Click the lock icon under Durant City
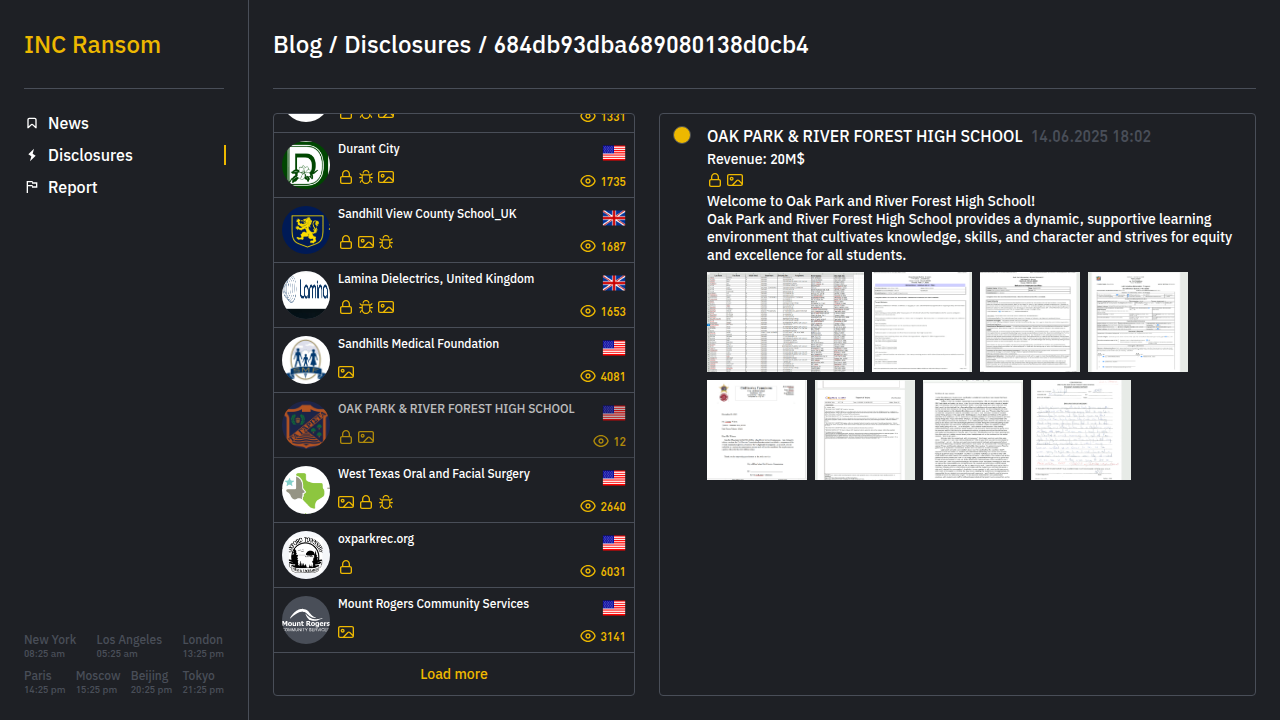 click(346, 177)
